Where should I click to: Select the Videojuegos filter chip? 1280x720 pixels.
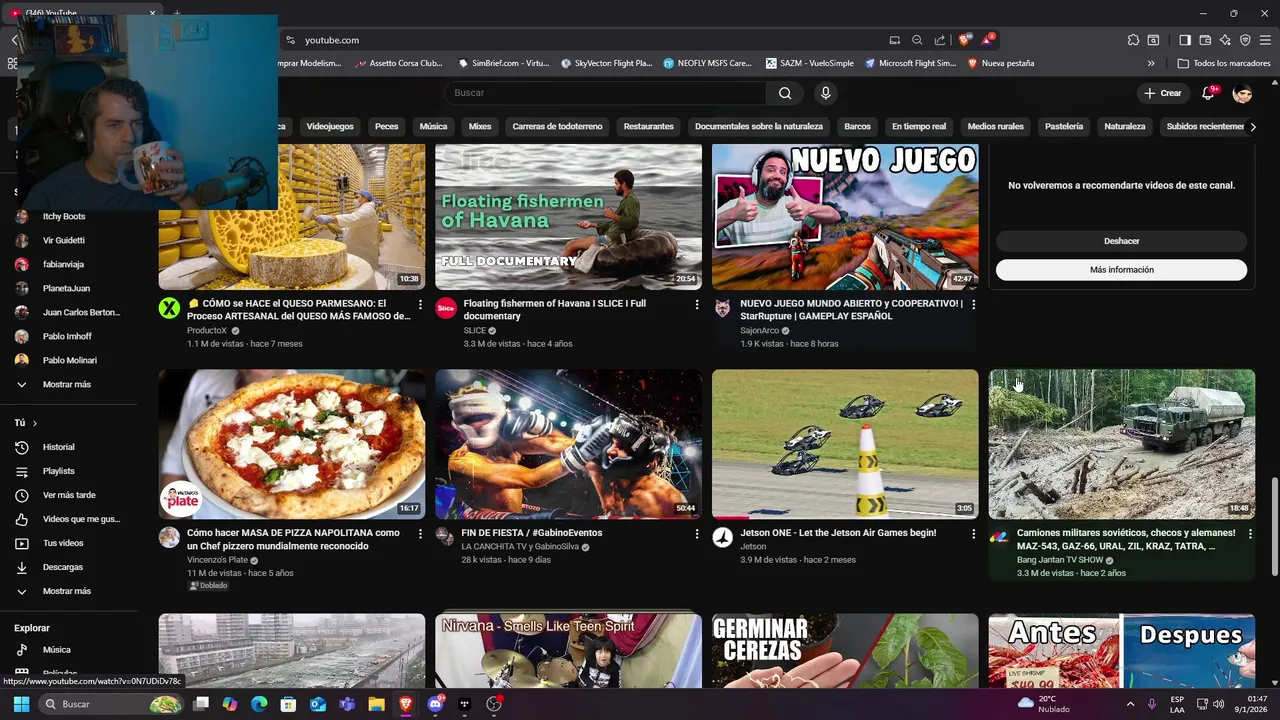330,127
